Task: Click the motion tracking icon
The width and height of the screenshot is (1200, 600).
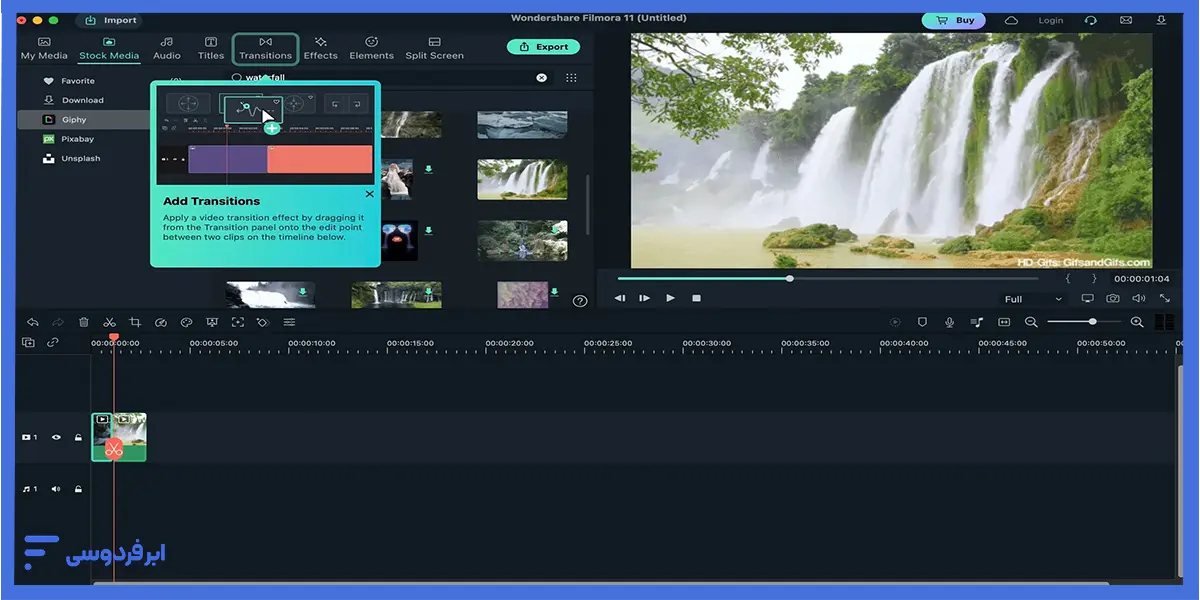Action: [237, 322]
